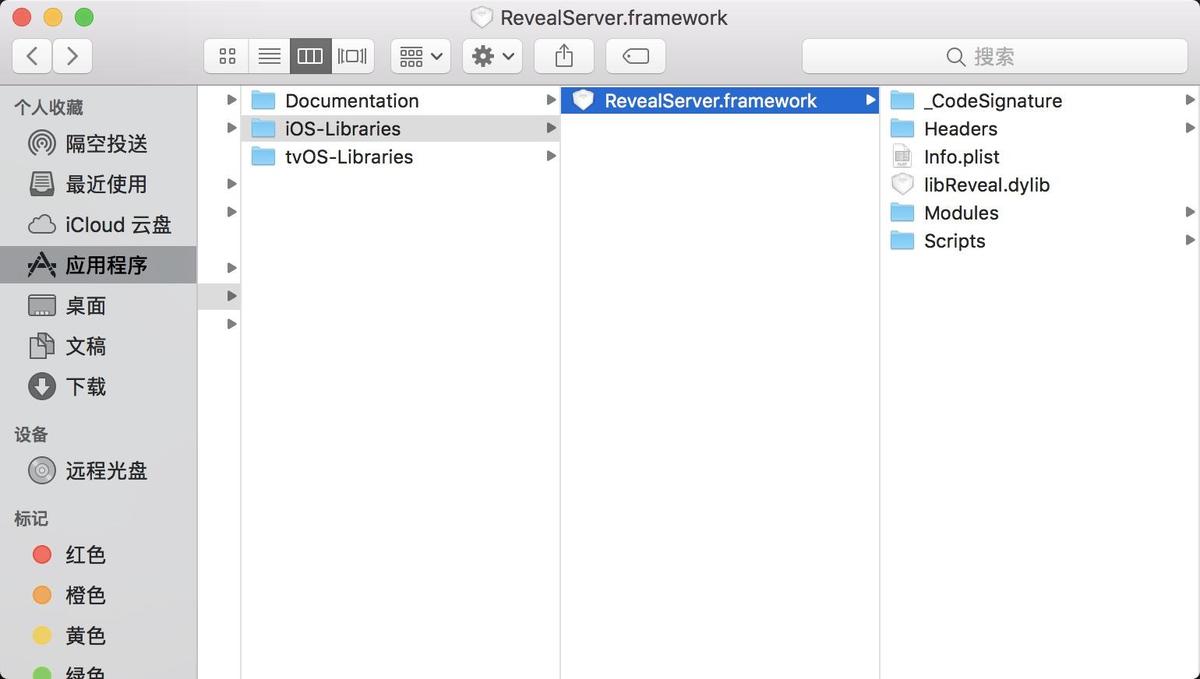Click the 个人收藏 sidebar heading

[x=48, y=108]
